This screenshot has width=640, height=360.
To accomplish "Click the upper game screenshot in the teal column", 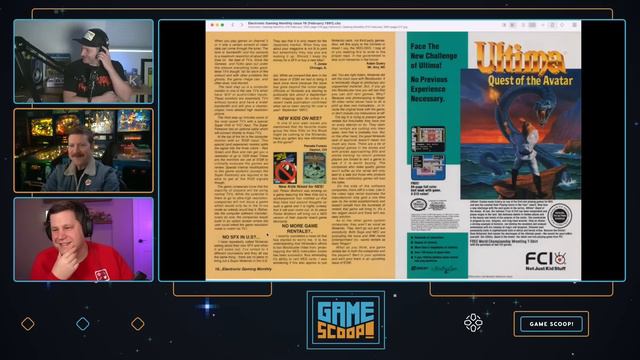I will click(428, 139).
